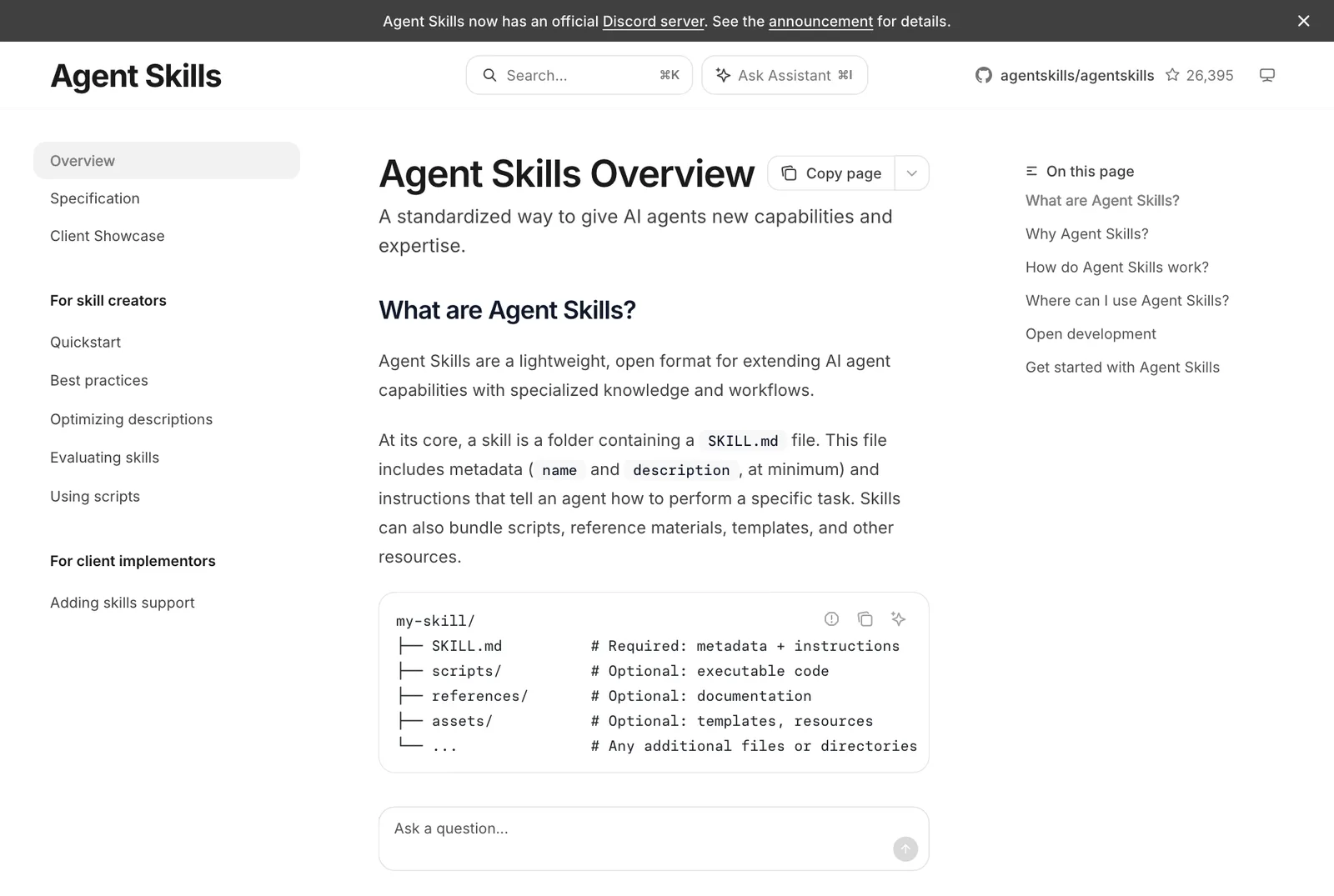Image resolution: width=1334 pixels, height=896 pixels.
Task: Jump to Get started with Agent Skills
Action: [x=1122, y=367]
